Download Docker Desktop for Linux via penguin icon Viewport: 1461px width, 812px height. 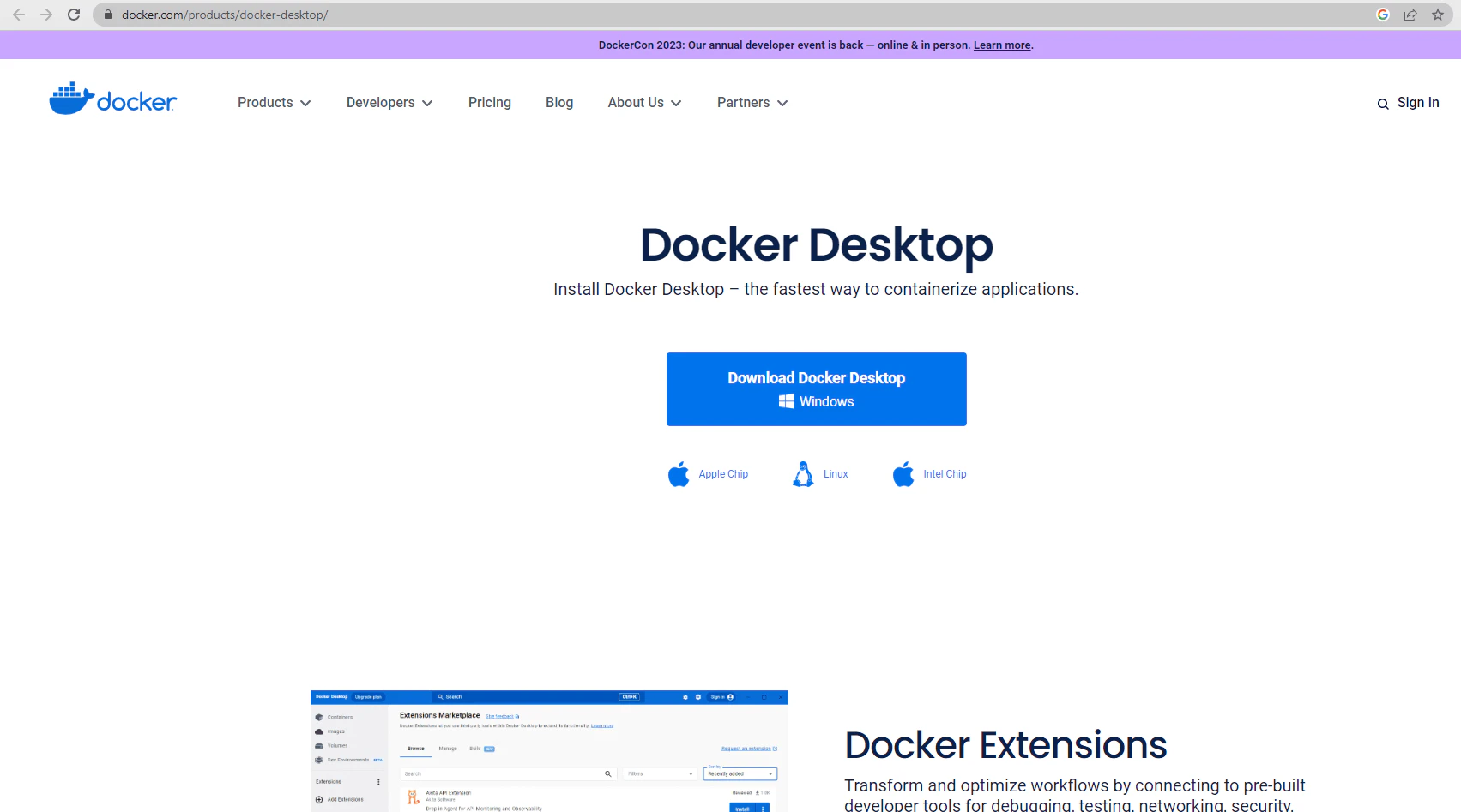(x=802, y=472)
